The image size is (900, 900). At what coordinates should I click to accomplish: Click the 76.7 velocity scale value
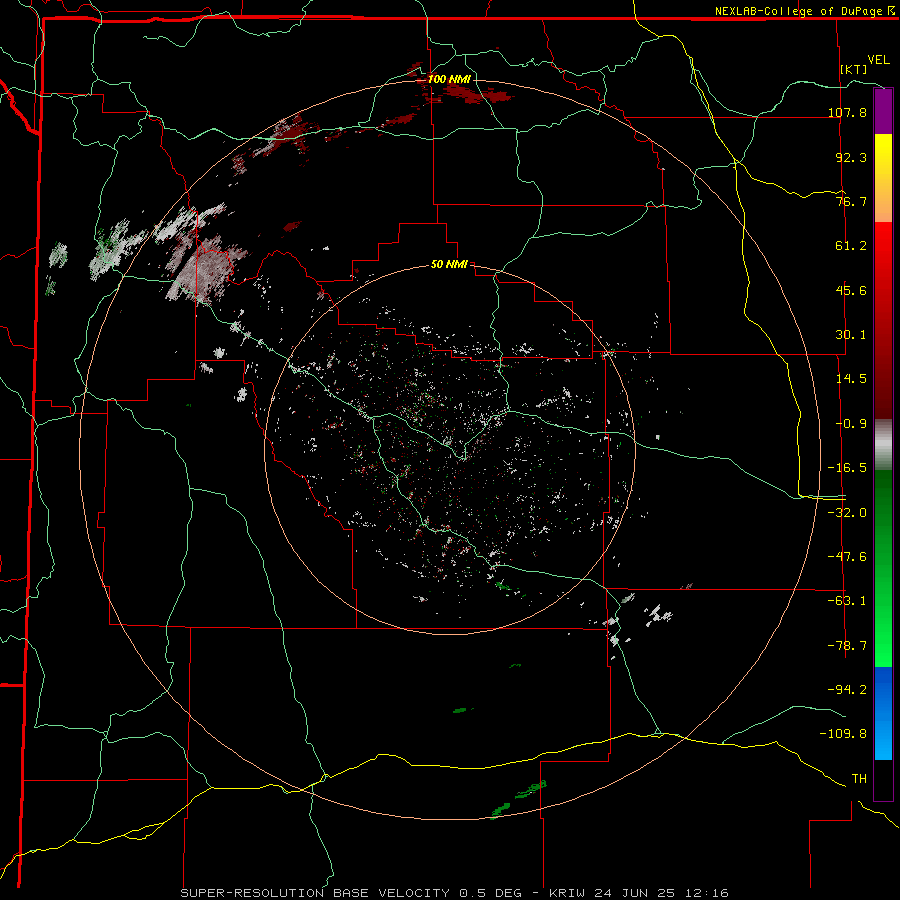pos(851,201)
